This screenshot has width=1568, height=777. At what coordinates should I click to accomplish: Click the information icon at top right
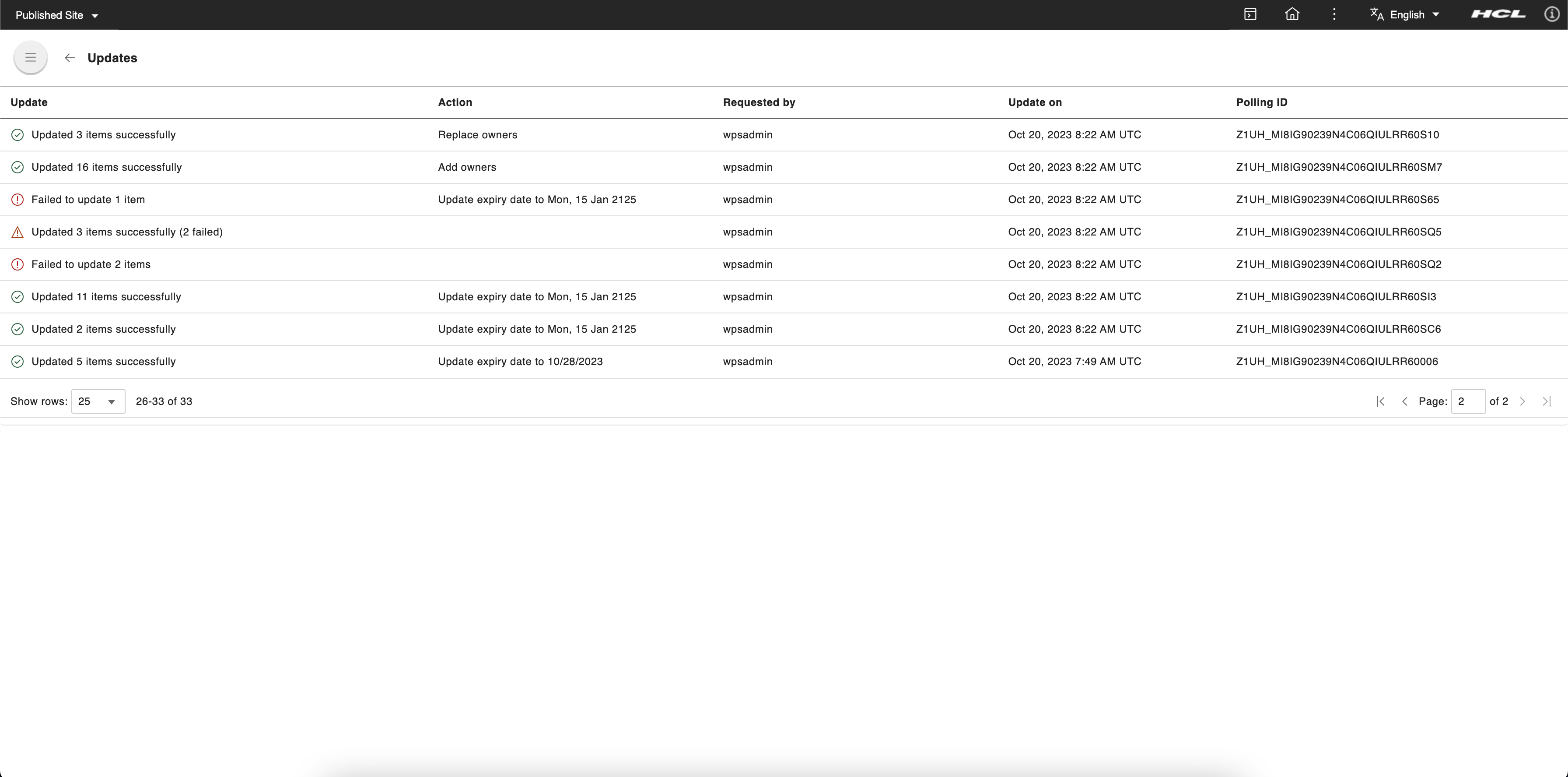coord(1551,14)
